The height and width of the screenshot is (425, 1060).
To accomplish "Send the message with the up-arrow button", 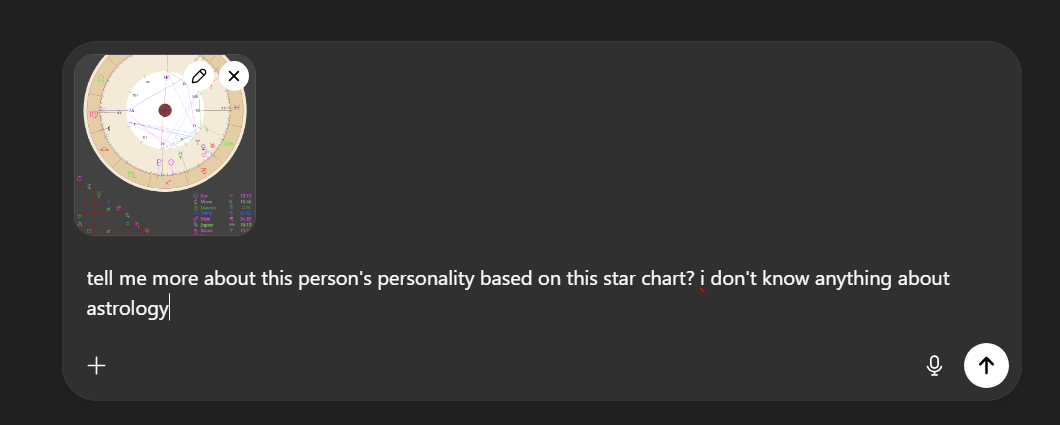I will (986, 366).
